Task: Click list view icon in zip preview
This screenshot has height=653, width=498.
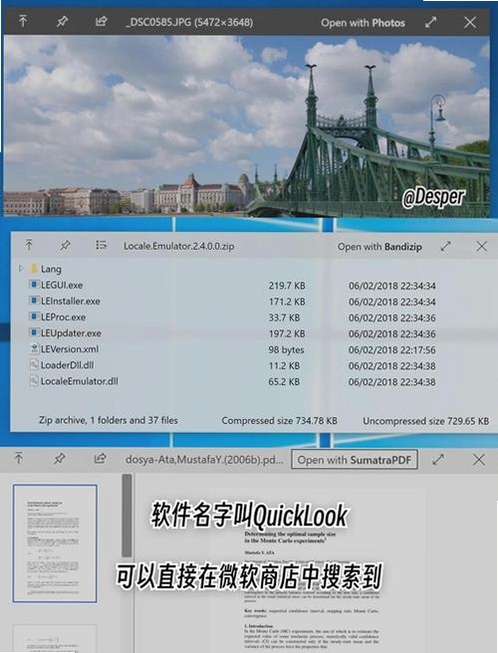Action: click(x=101, y=245)
